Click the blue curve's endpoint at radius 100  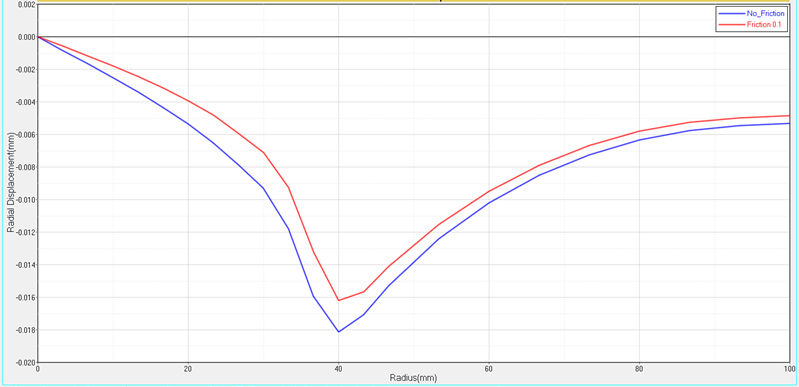[789, 123]
